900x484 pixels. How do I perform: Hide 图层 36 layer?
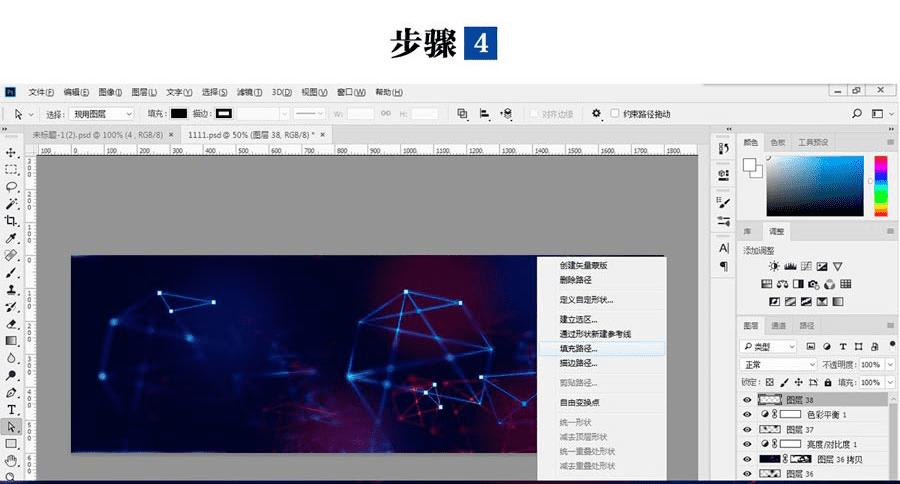(747, 474)
